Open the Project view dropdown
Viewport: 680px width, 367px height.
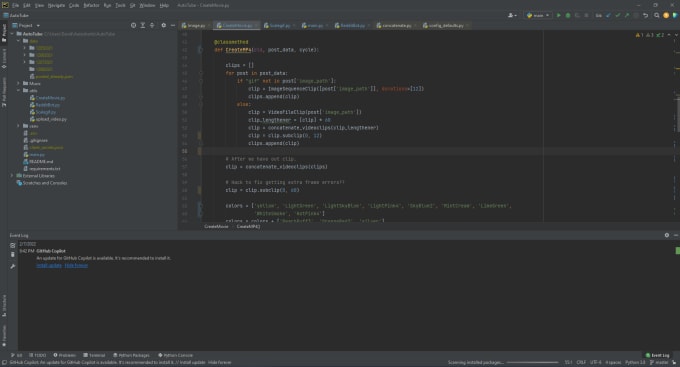pos(26,26)
